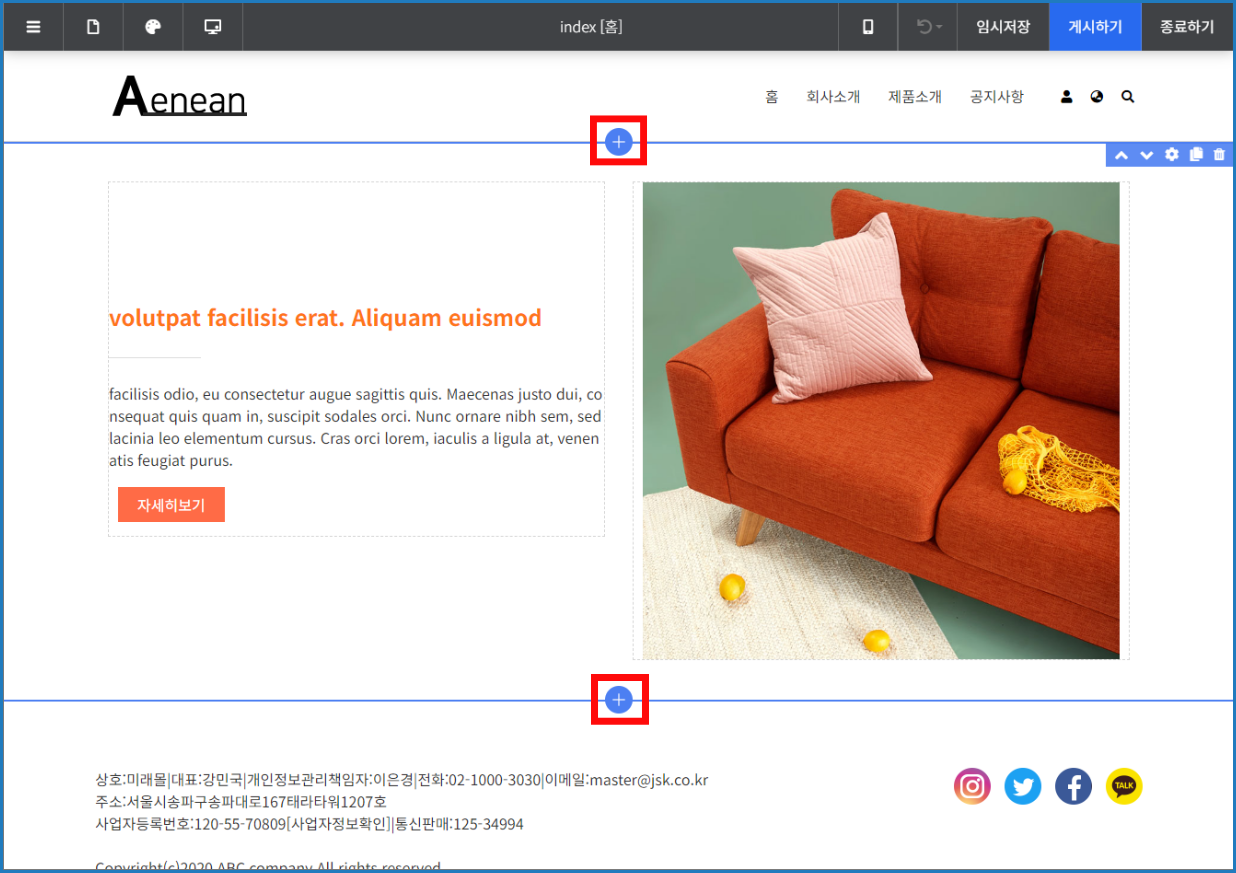Click the page document icon
This screenshot has width=1236, height=873.
(93, 27)
